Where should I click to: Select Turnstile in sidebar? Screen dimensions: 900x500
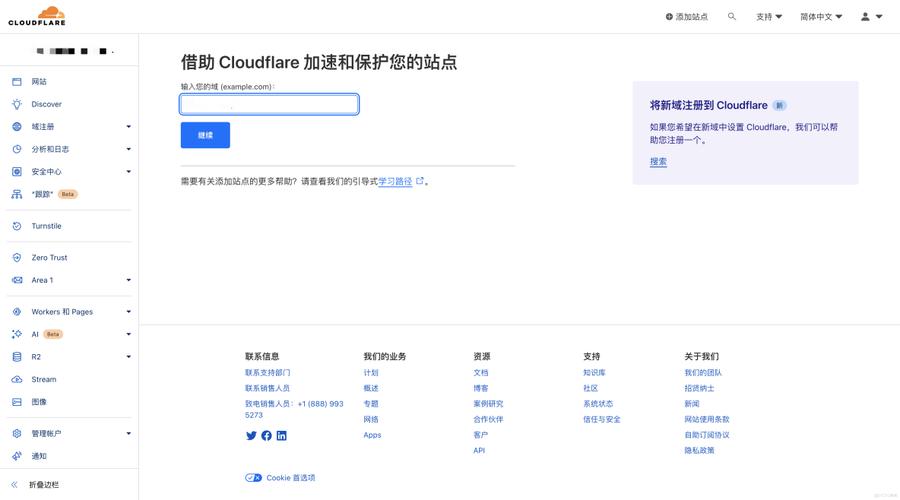(x=46, y=226)
